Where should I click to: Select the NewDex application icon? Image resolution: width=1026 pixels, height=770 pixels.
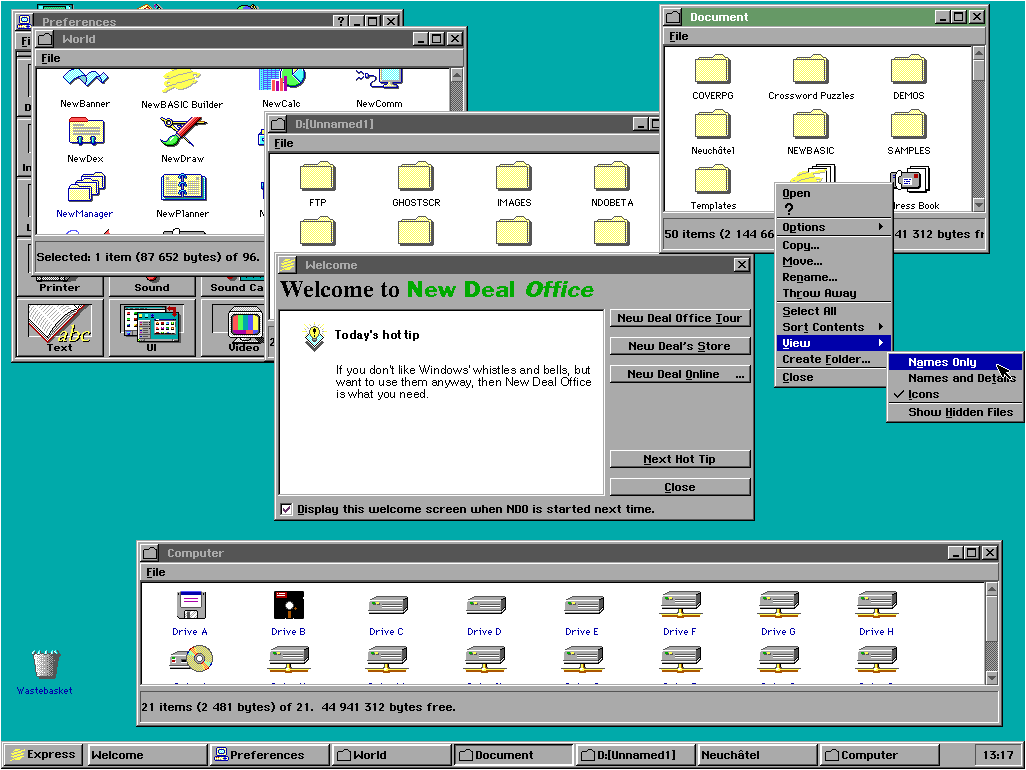coord(86,133)
